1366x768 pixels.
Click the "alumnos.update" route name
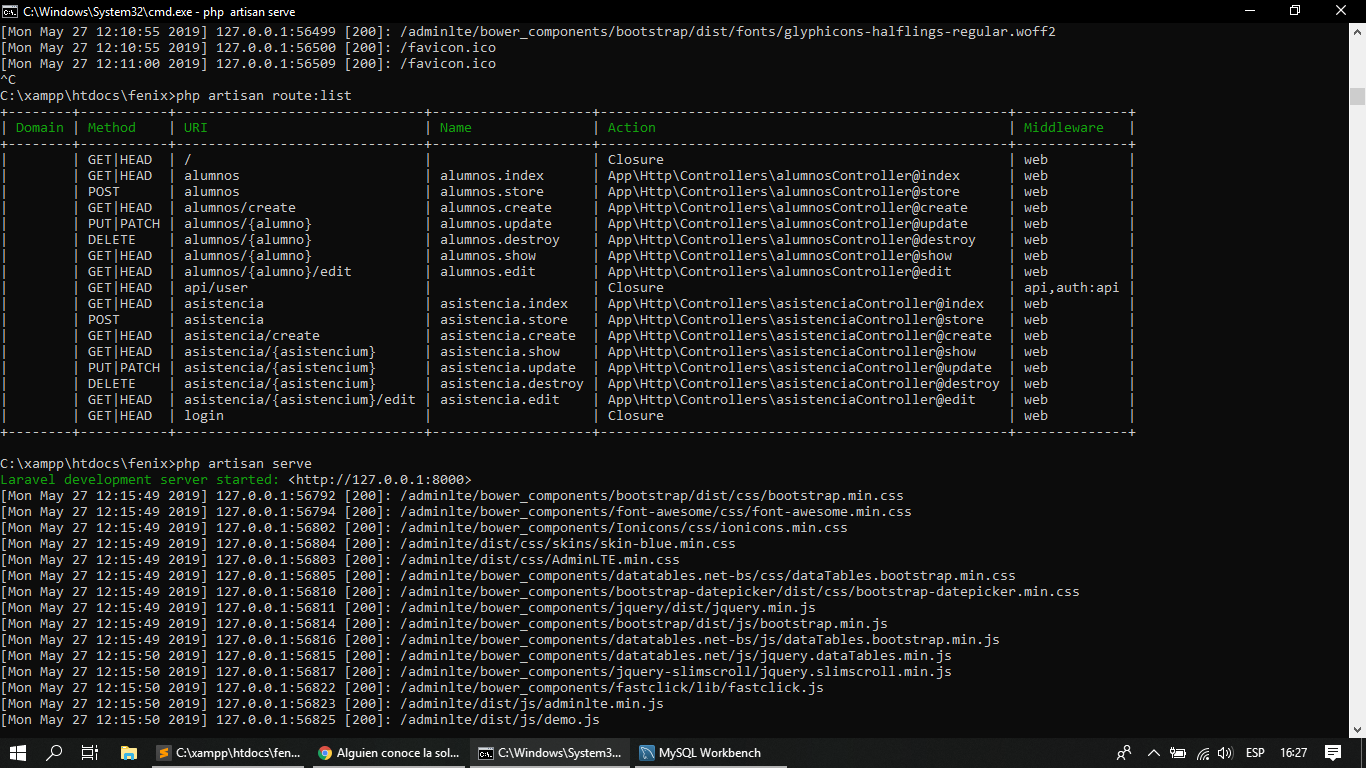click(x=496, y=223)
